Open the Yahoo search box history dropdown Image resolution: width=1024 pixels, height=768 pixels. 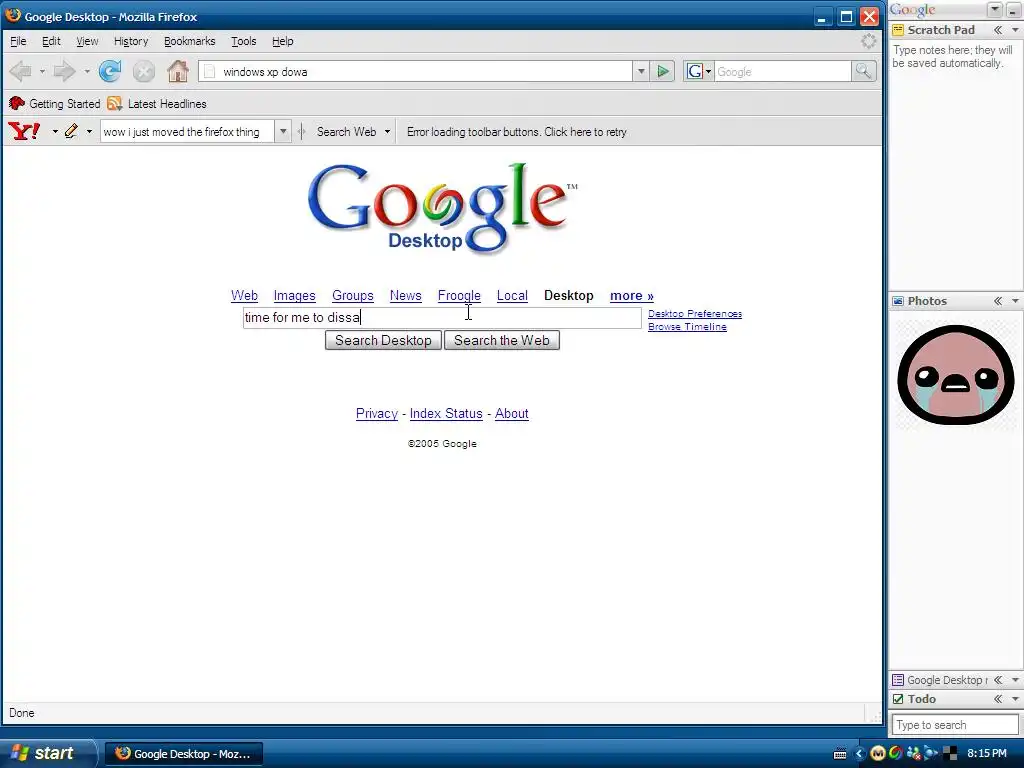pos(283,131)
